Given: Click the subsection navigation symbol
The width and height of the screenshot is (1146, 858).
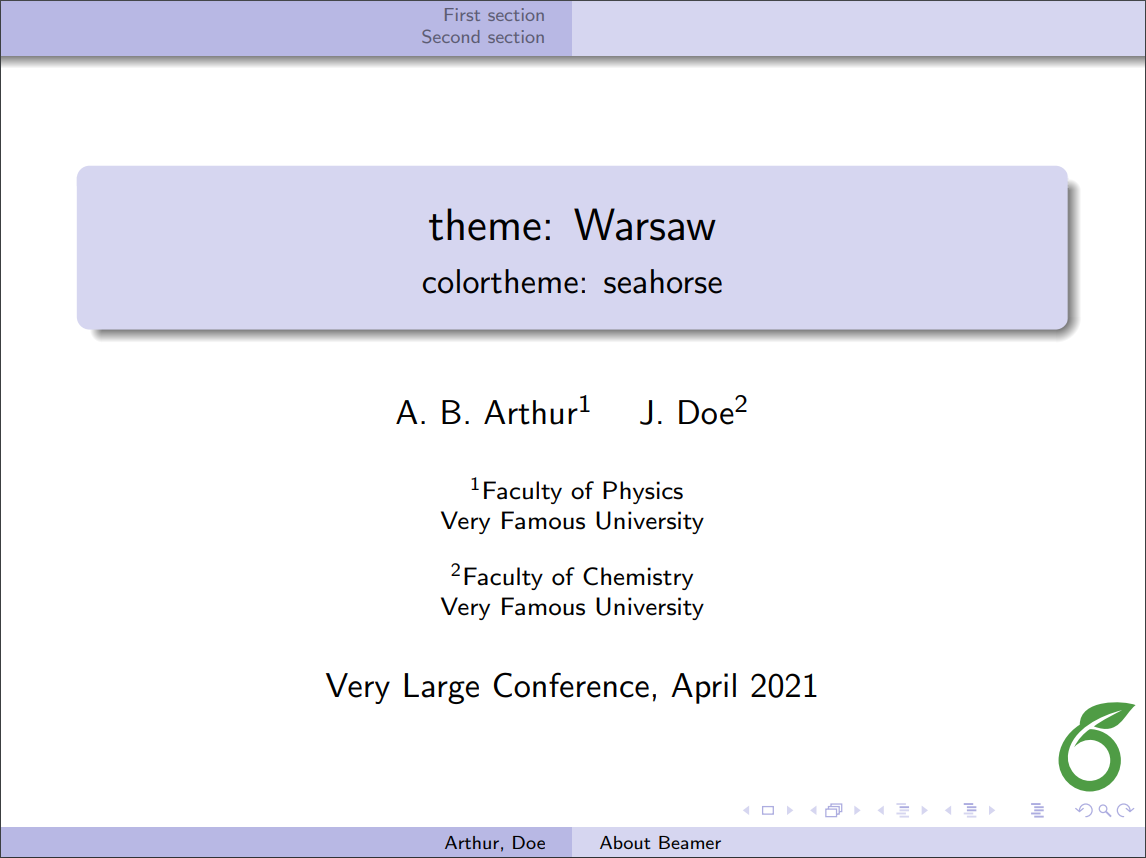Looking at the screenshot, I should click(x=903, y=810).
